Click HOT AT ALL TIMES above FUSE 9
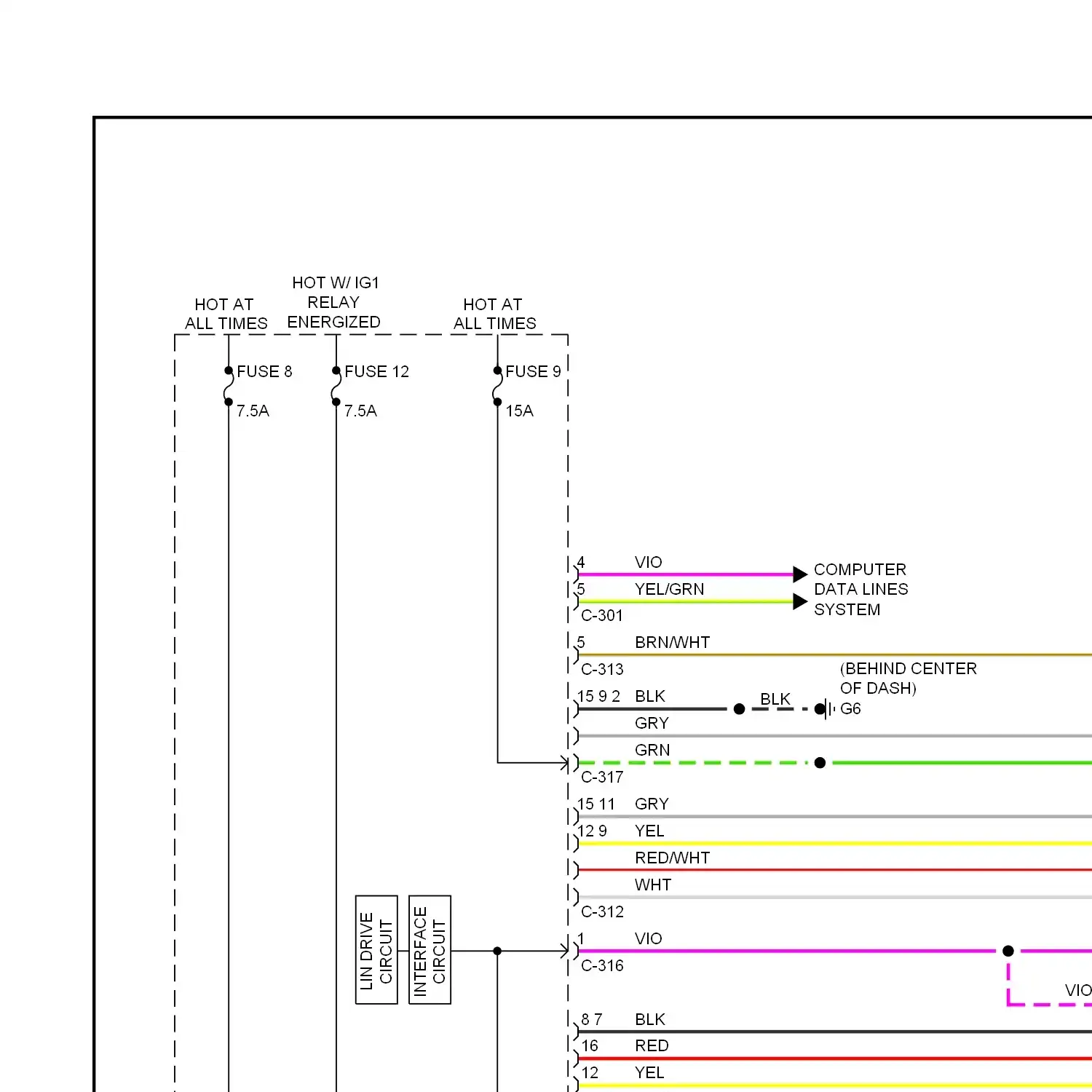The height and width of the screenshot is (1092, 1092). tap(494, 314)
